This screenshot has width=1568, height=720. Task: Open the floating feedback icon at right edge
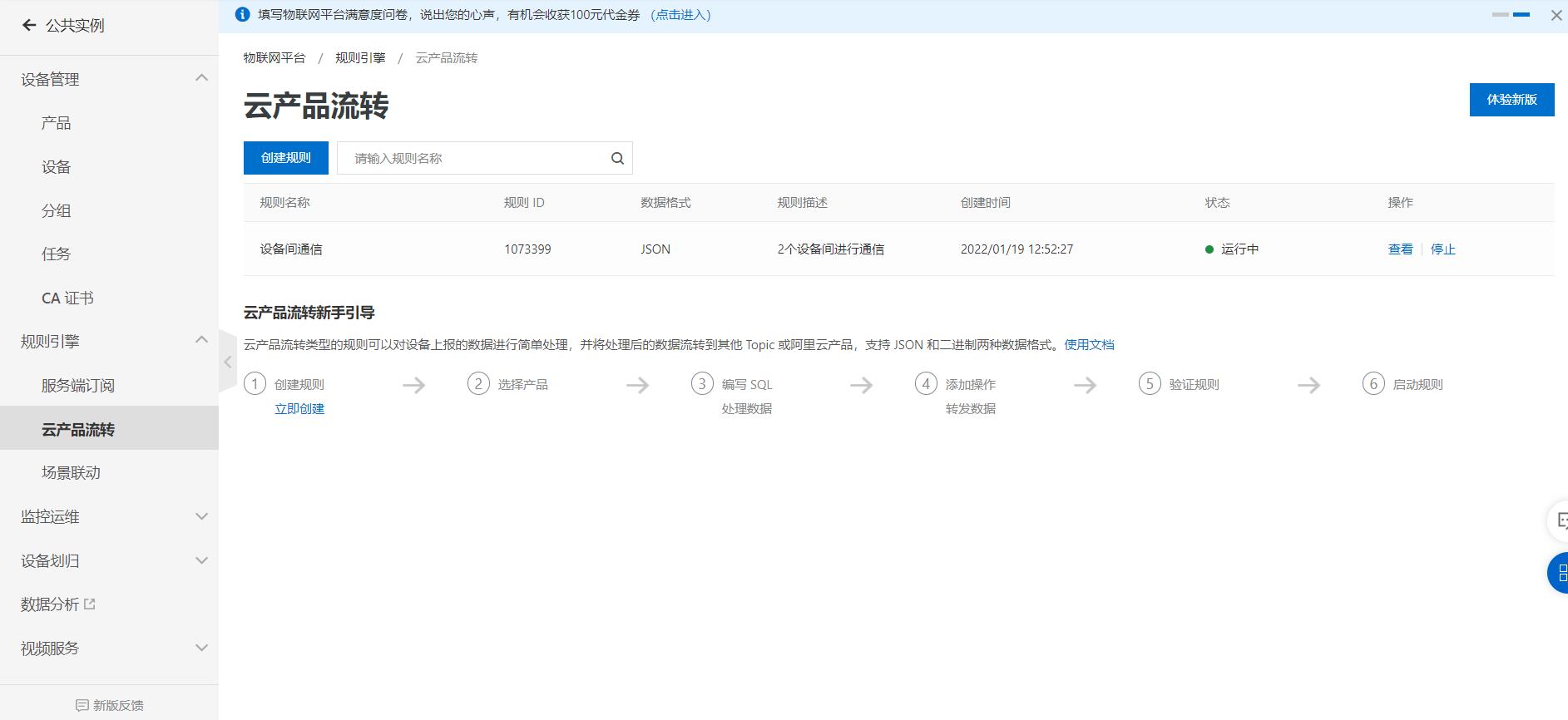tap(1559, 521)
